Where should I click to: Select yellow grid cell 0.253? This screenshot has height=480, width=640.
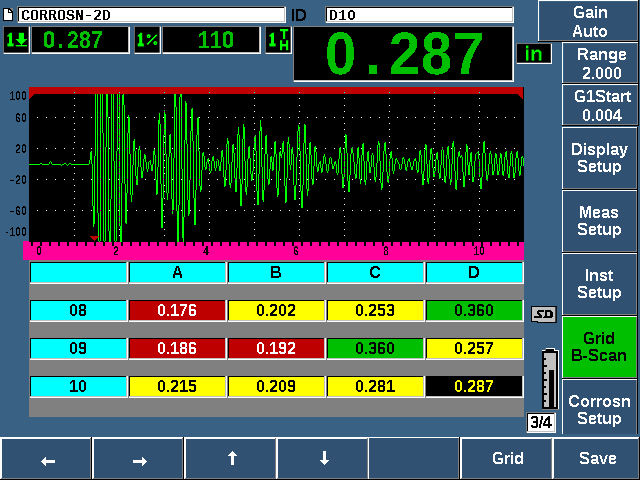(x=375, y=311)
